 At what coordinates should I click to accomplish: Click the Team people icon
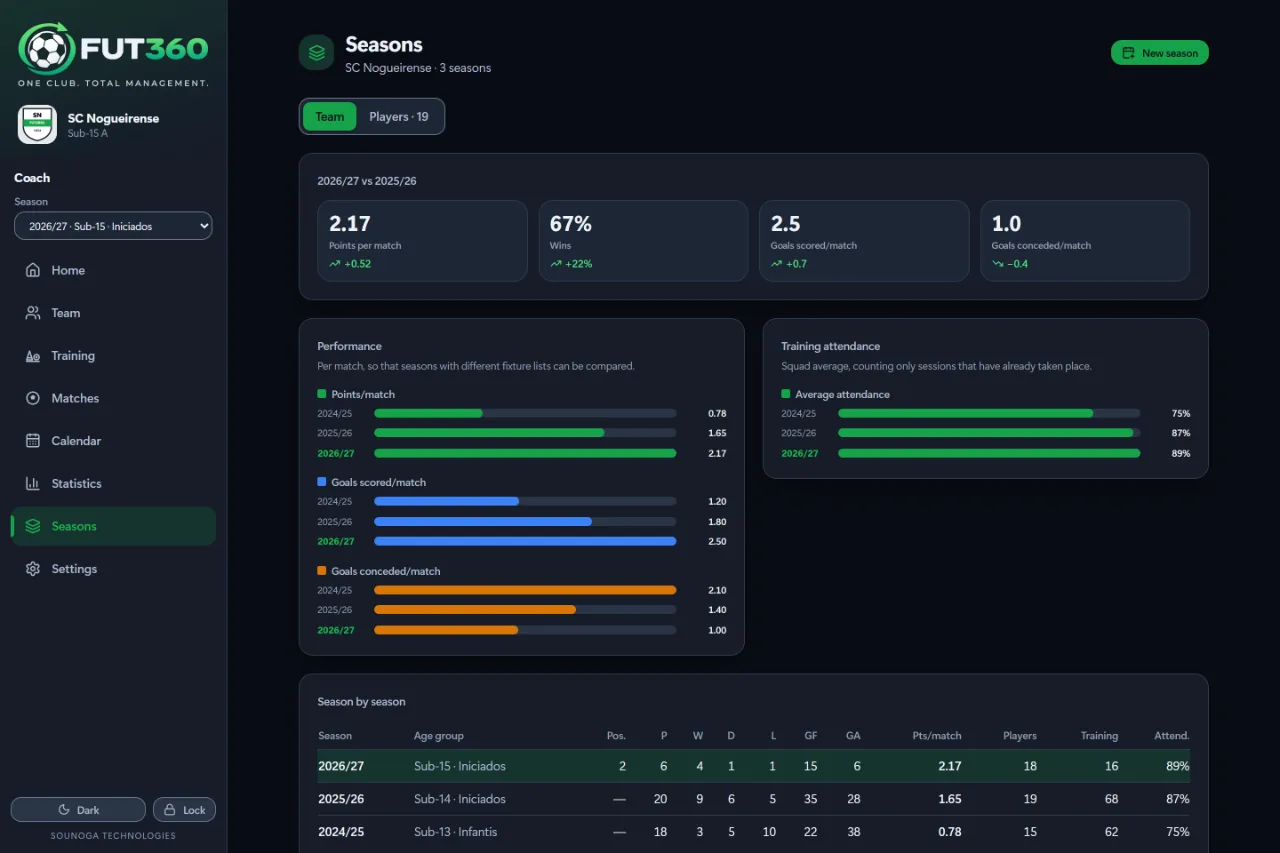33,313
